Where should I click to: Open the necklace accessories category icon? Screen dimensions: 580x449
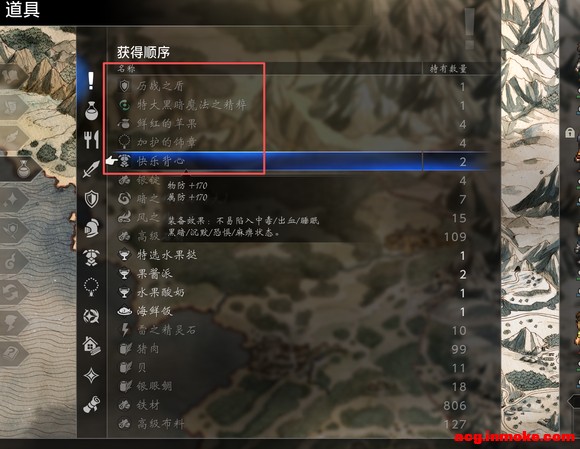[91, 287]
